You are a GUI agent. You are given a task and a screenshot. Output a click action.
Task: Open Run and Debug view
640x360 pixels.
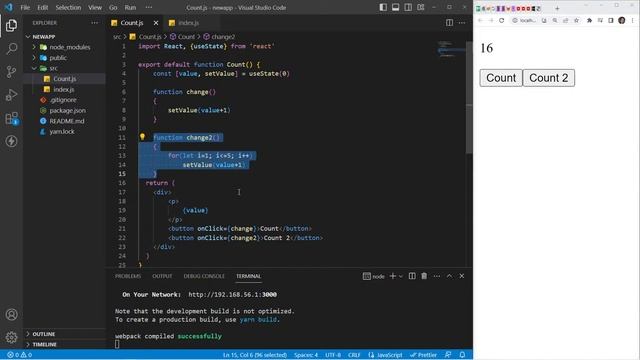click(11, 95)
